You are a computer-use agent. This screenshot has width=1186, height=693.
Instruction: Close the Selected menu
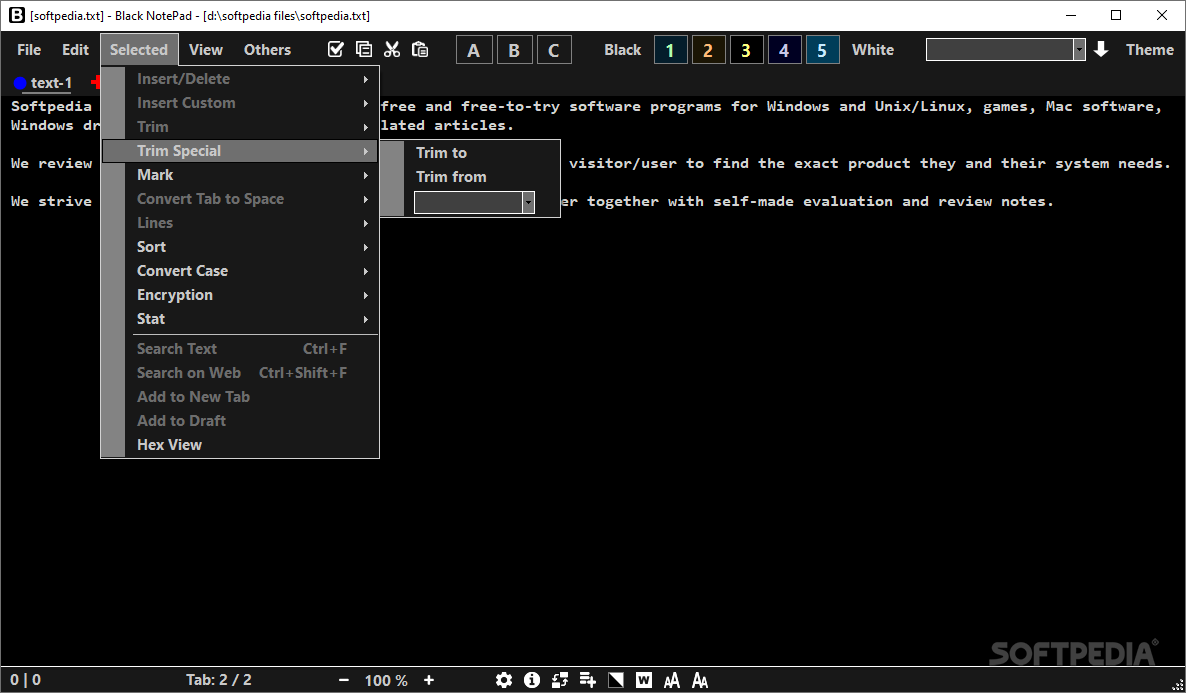tap(139, 50)
